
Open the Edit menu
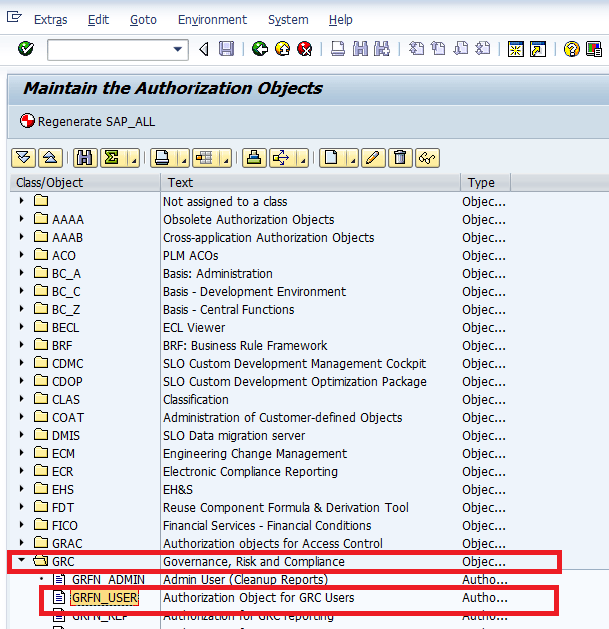tap(98, 20)
